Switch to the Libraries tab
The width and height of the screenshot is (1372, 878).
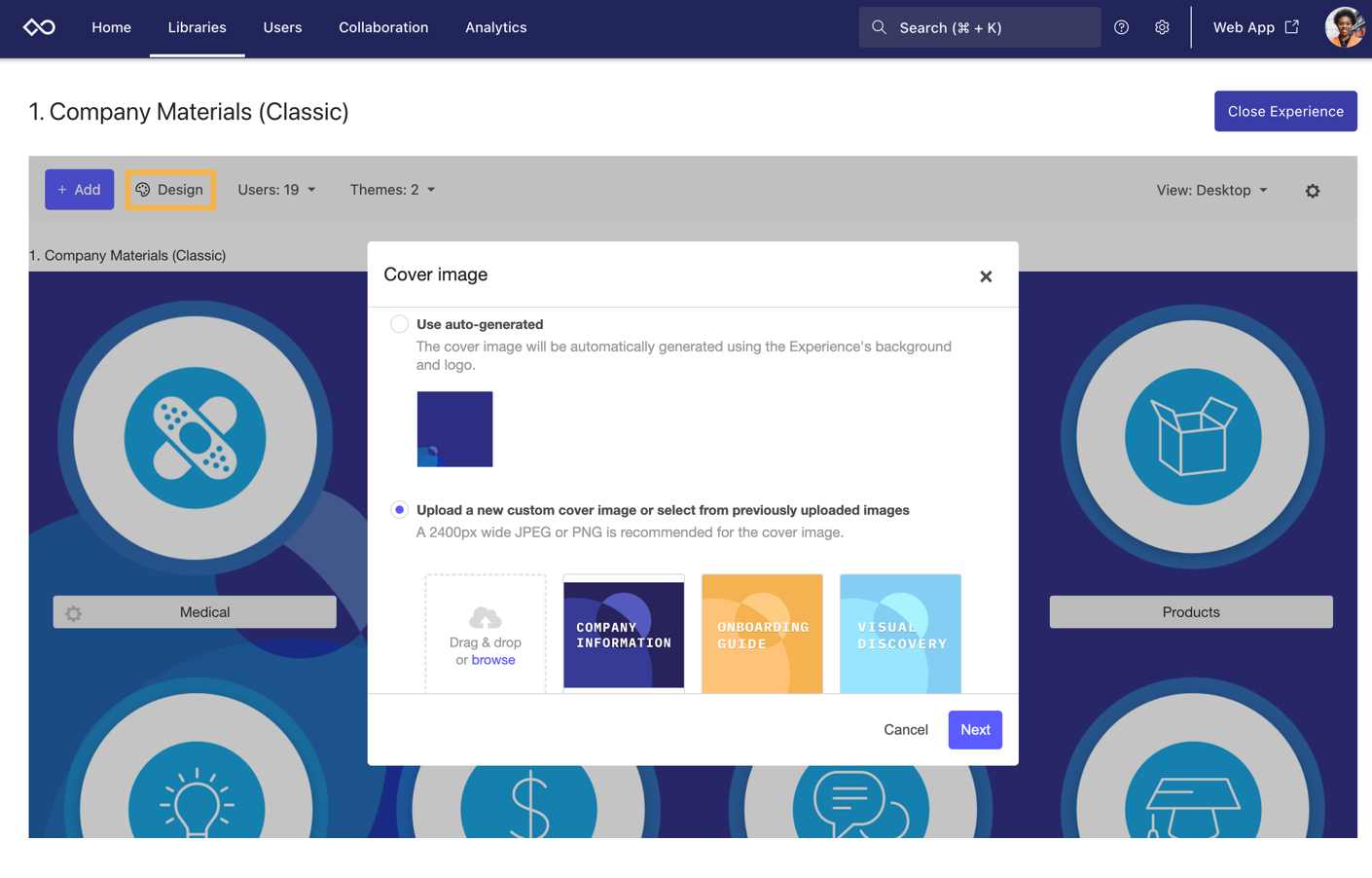tap(197, 27)
